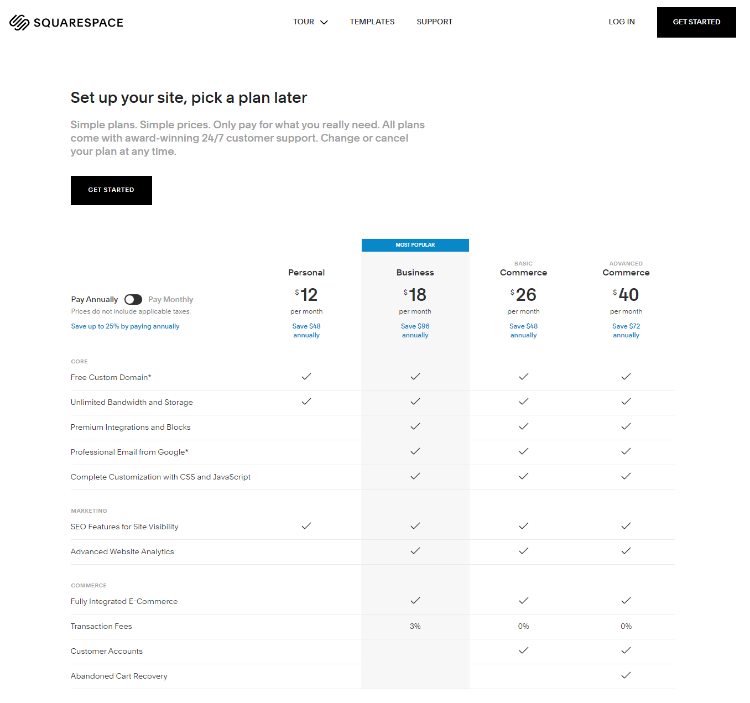Viewport: 750px width, 703px height.
Task: Click the Abandoned Cart Recovery label
Action: pos(119,676)
